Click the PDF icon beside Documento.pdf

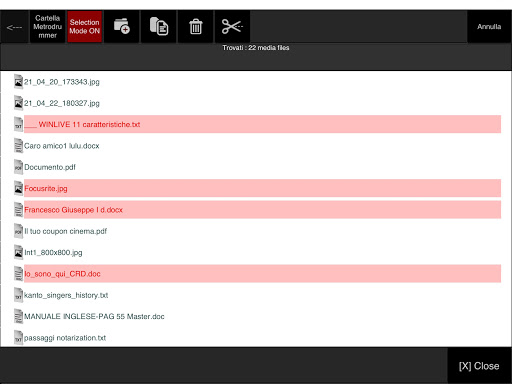coord(18,167)
